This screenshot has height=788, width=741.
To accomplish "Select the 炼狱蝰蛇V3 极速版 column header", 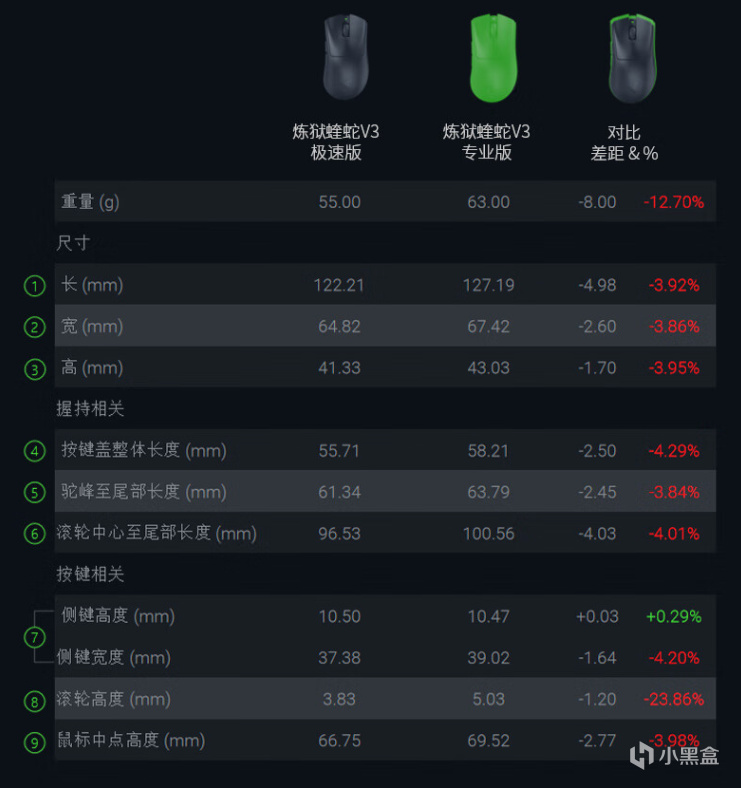I will pos(336,142).
